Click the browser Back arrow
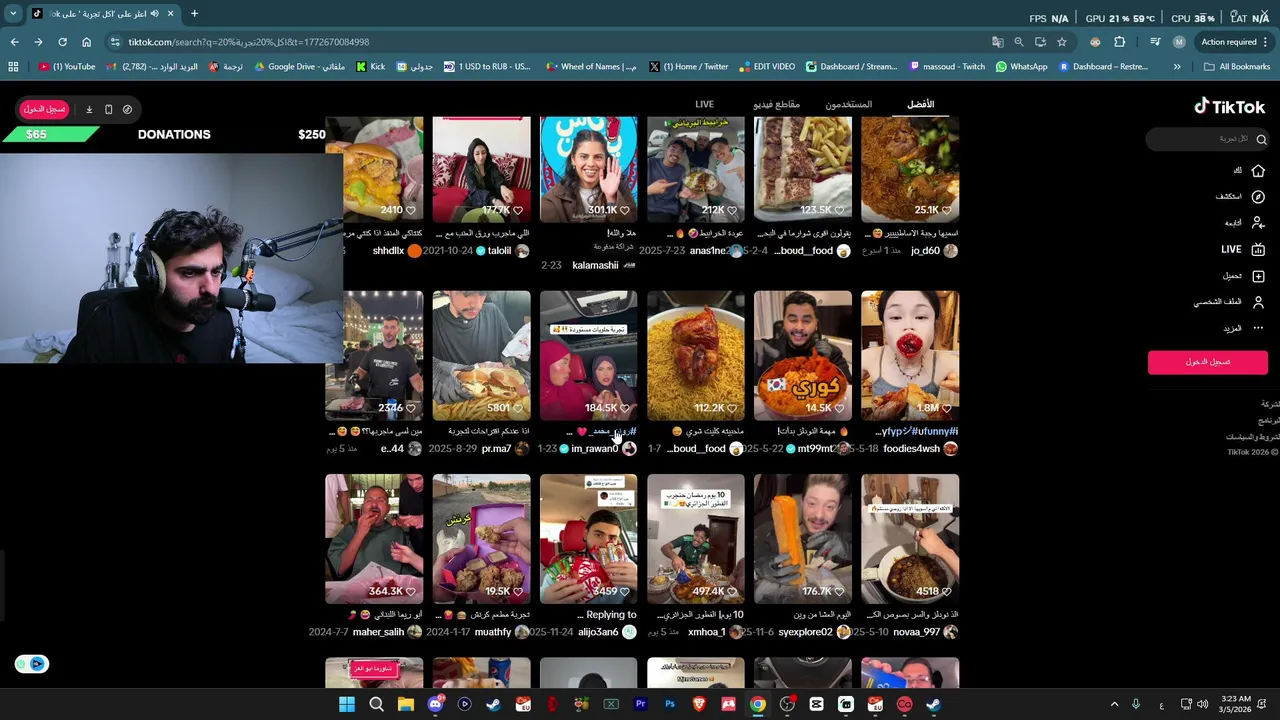Image resolution: width=1280 pixels, height=720 pixels. 14,42
